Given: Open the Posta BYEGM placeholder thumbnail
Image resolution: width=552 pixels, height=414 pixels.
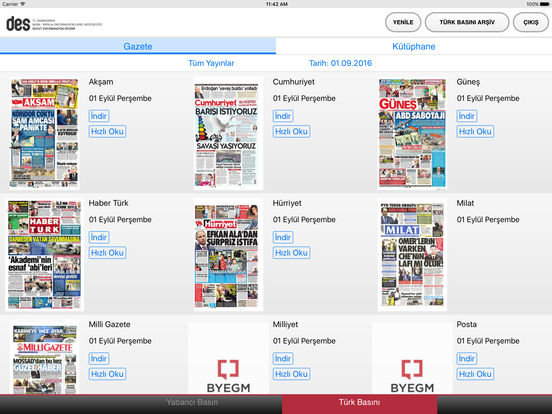Looking at the screenshot, I should point(412,358).
